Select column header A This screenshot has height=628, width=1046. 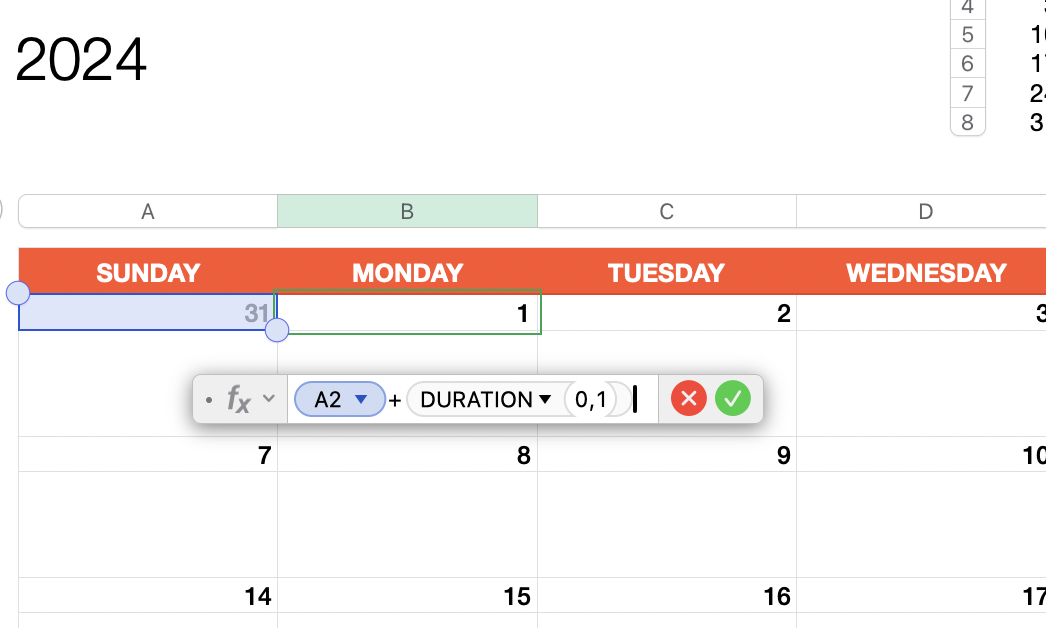coord(147,211)
